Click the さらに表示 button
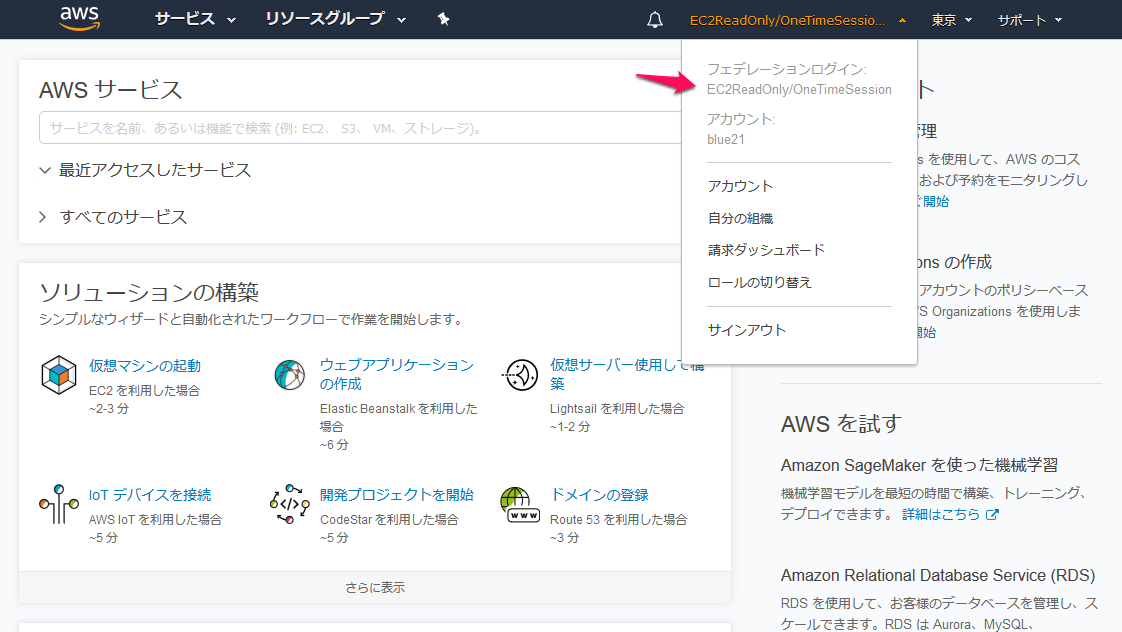This screenshot has height=632, width=1122. click(x=375, y=587)
